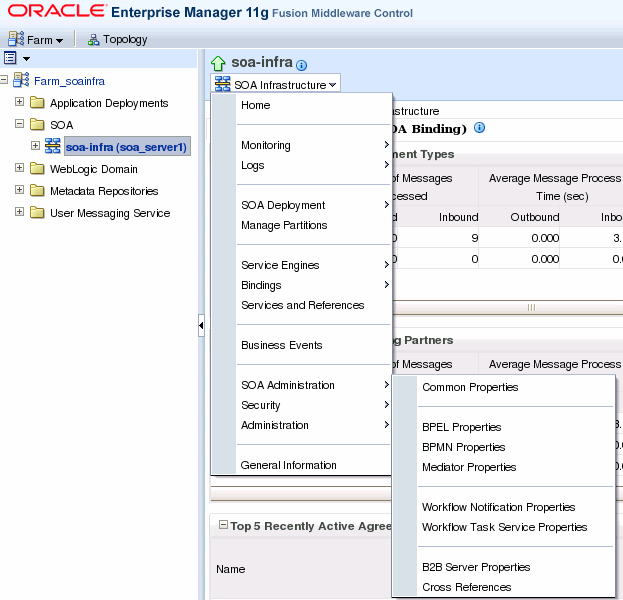Screen dimensions: 623x600
Task: Click the navigation tree view icon
Action: coord(10,58)
